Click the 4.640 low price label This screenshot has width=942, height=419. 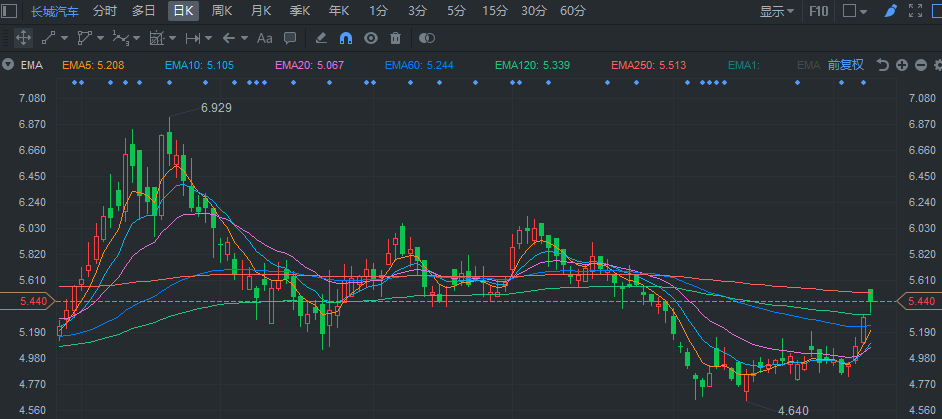pyautogui.click(x=793, y=411)
